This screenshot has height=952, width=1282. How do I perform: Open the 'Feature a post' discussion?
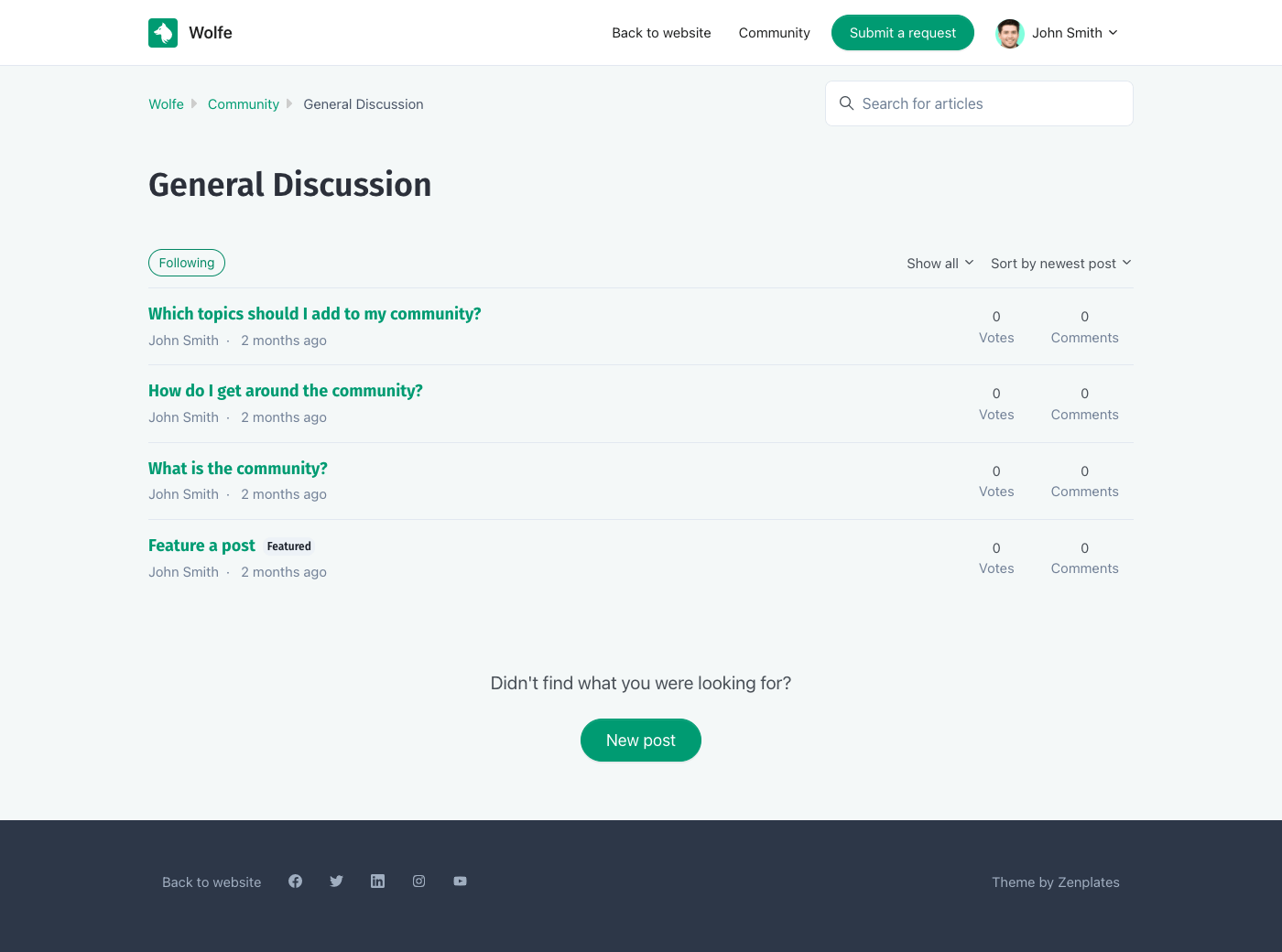(201, 546)
